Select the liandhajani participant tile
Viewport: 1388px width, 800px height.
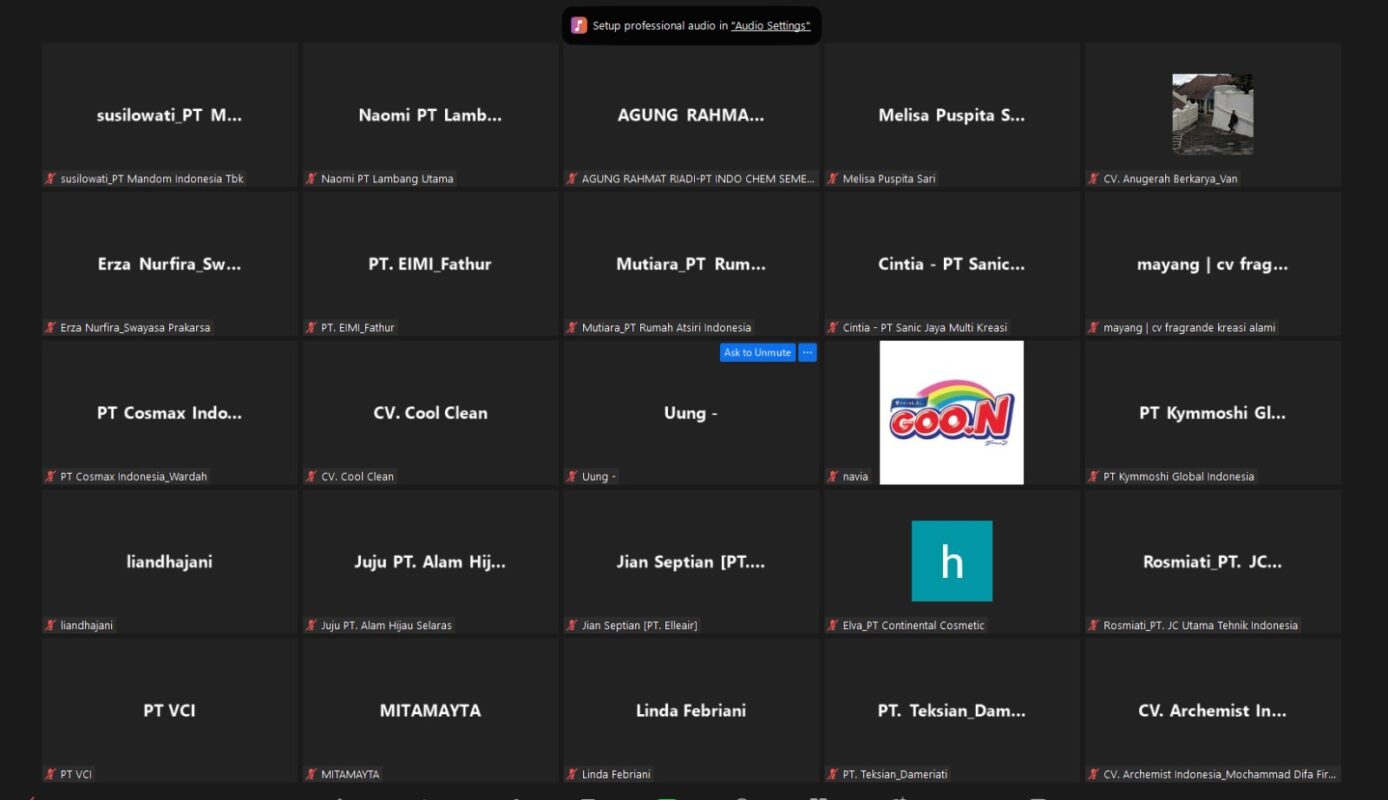(169, 561)
